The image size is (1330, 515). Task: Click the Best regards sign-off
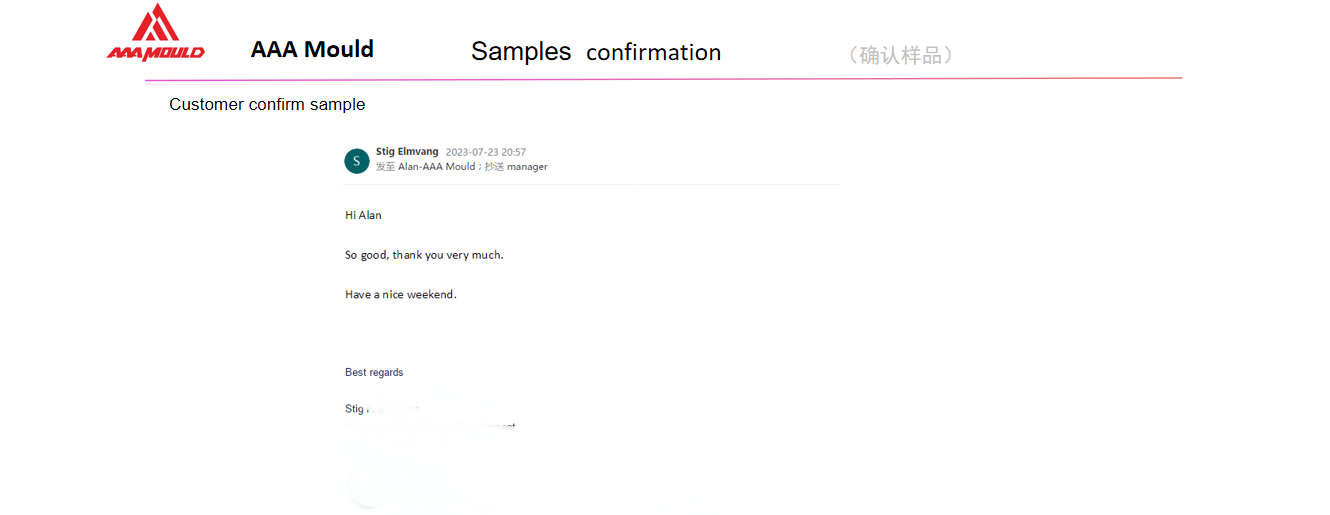coord(374,372)
